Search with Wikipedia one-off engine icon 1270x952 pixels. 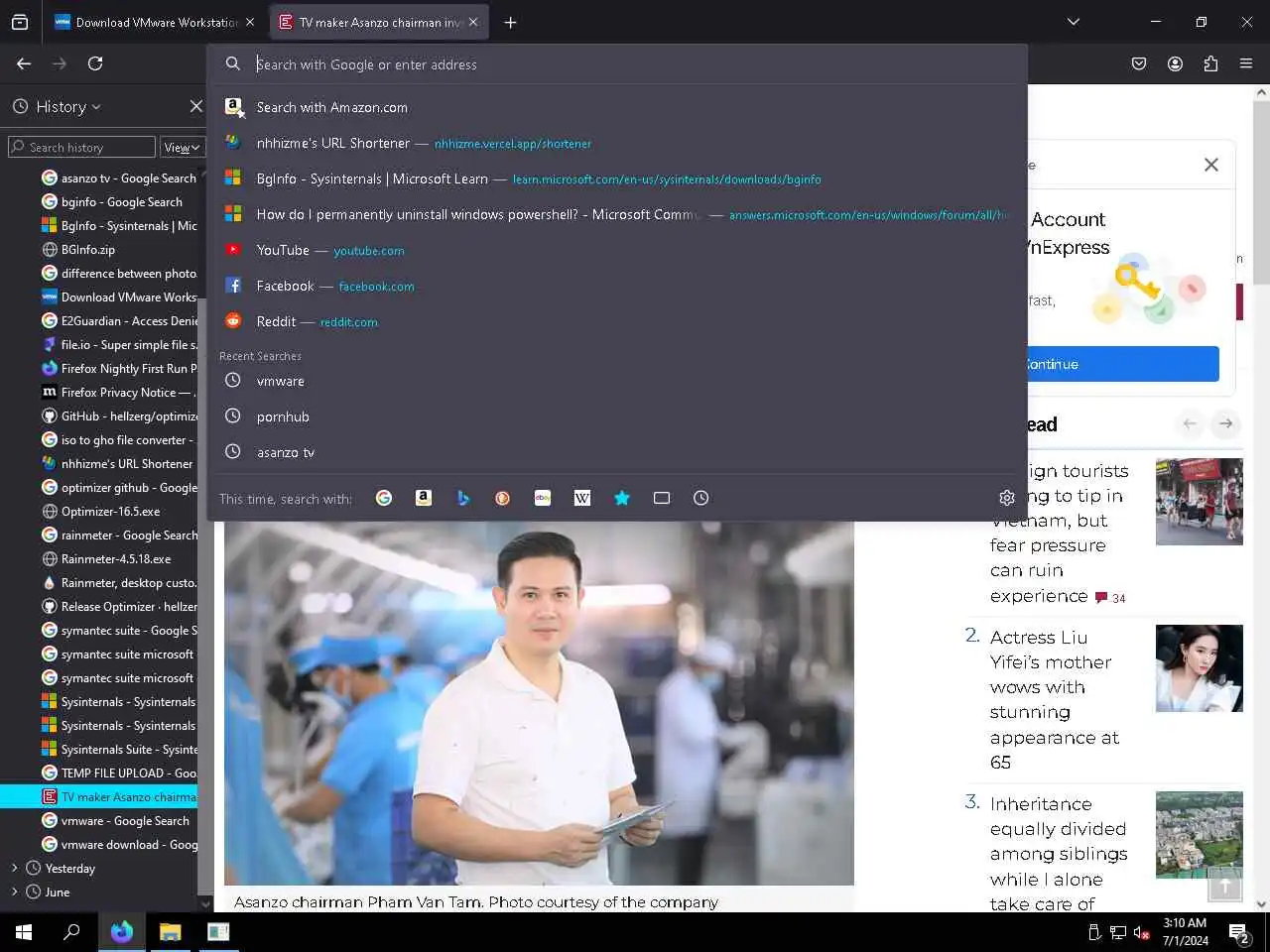click(x=582, y=498)
